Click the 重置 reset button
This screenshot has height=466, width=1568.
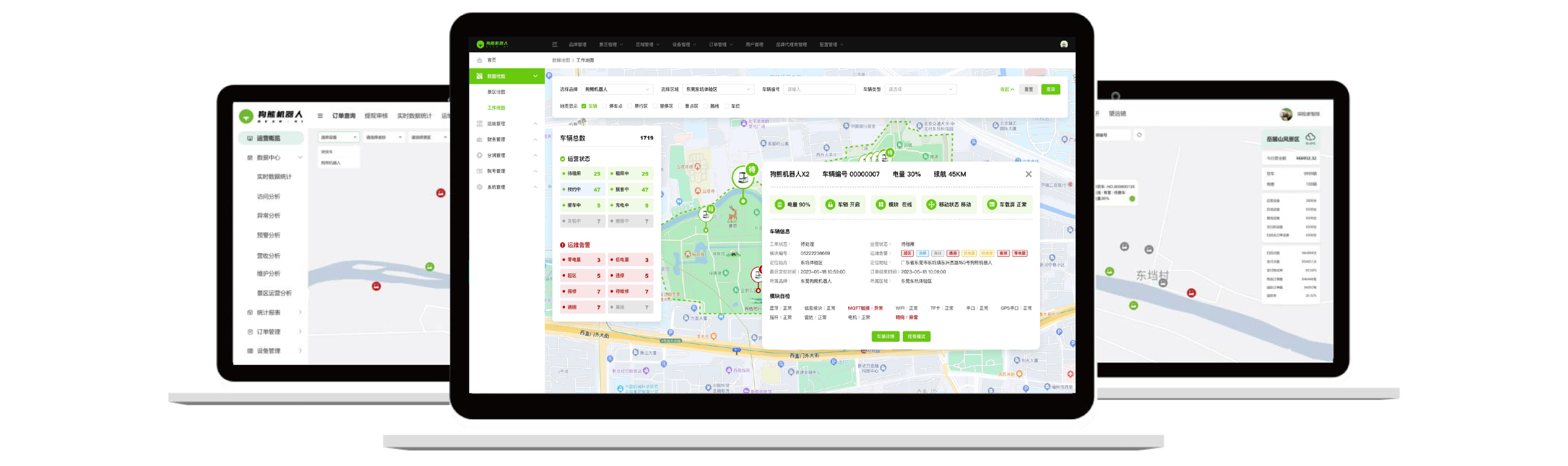click(1028, 89)
